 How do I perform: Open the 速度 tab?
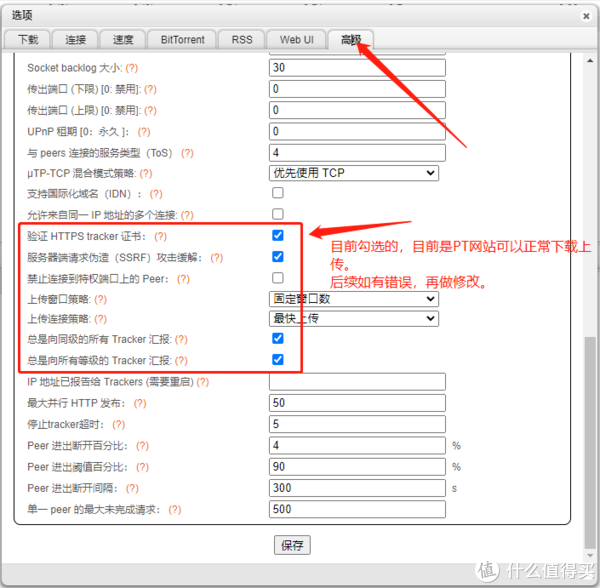coord(122,39)
